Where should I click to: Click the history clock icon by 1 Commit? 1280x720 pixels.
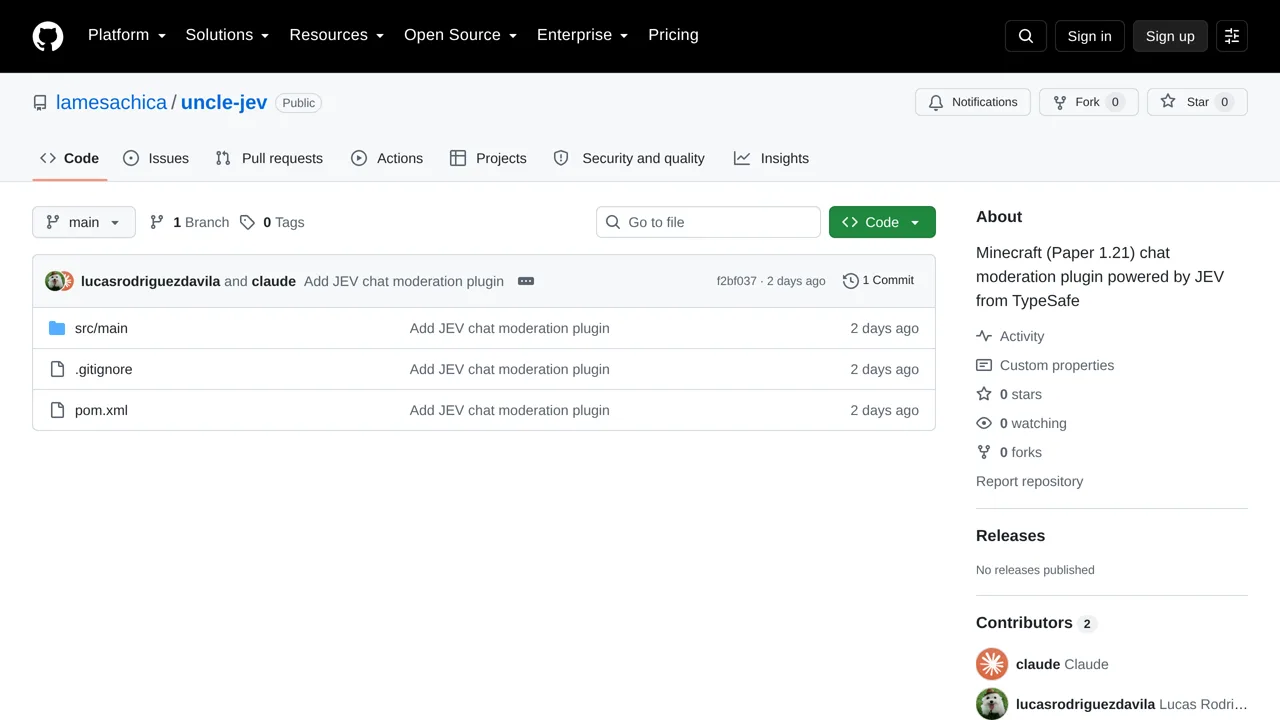click(851, 281)
